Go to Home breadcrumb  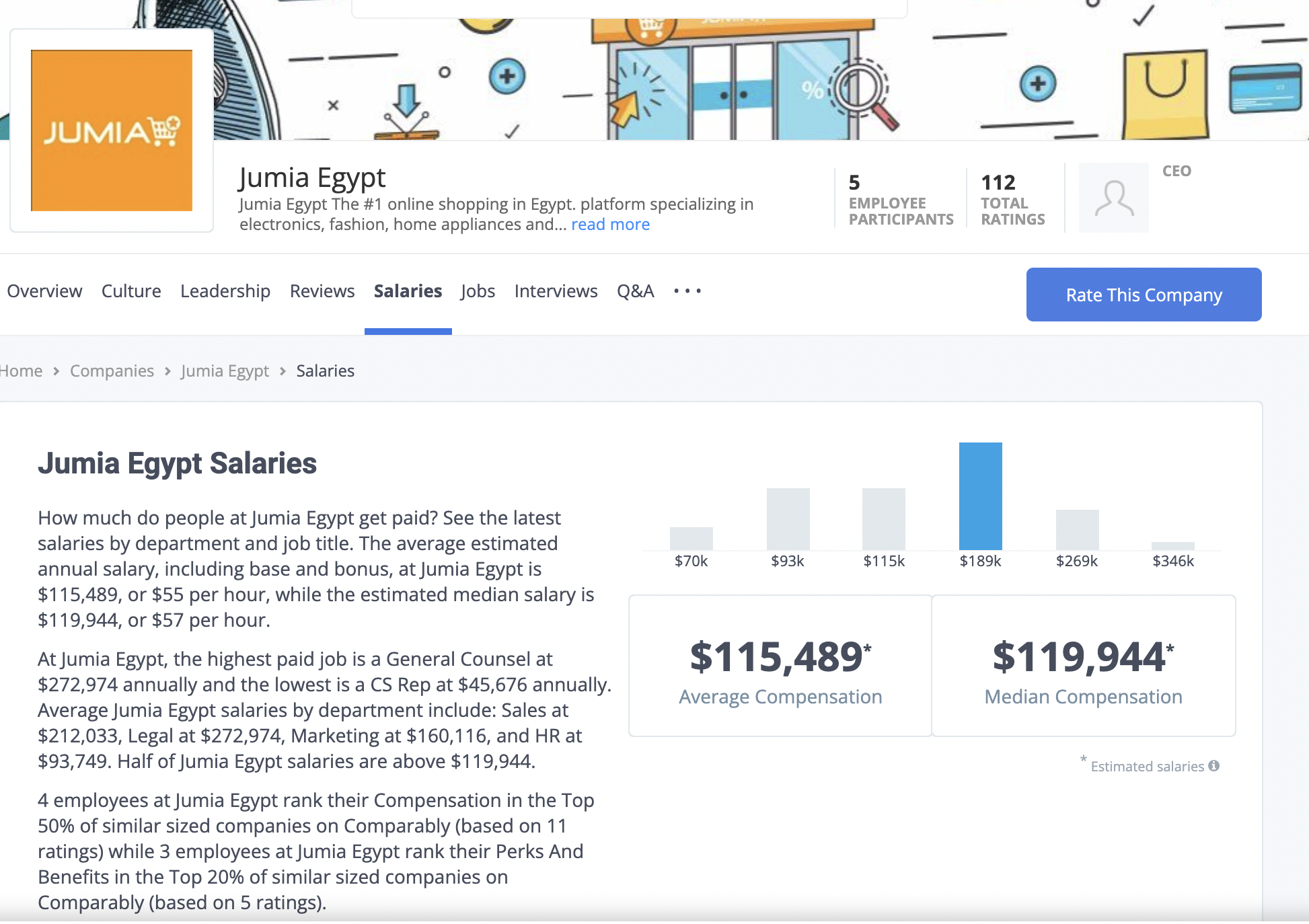(x=20, y=371)
